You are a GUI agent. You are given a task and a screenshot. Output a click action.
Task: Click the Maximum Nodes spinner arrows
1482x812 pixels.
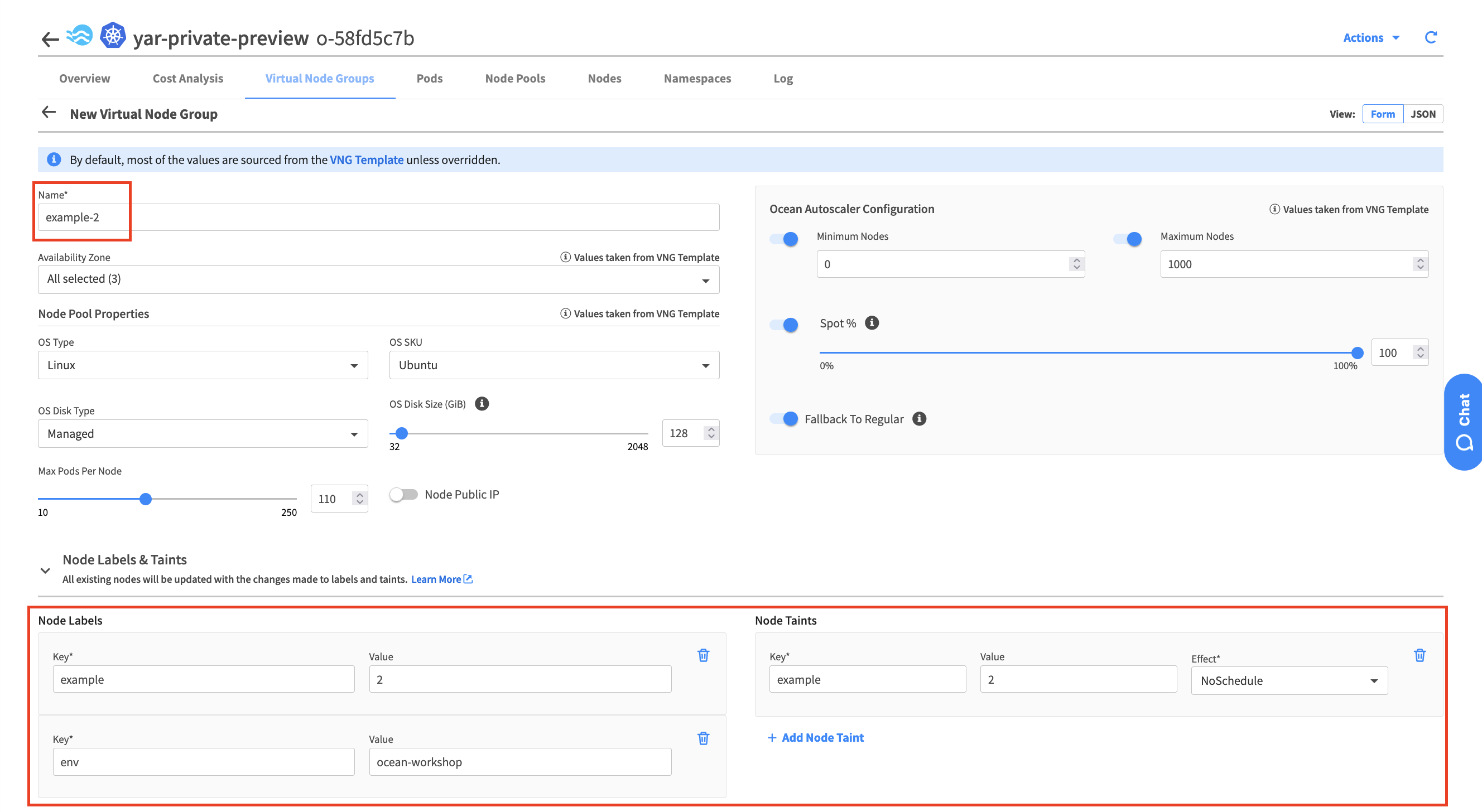[x=1420, y=264]
